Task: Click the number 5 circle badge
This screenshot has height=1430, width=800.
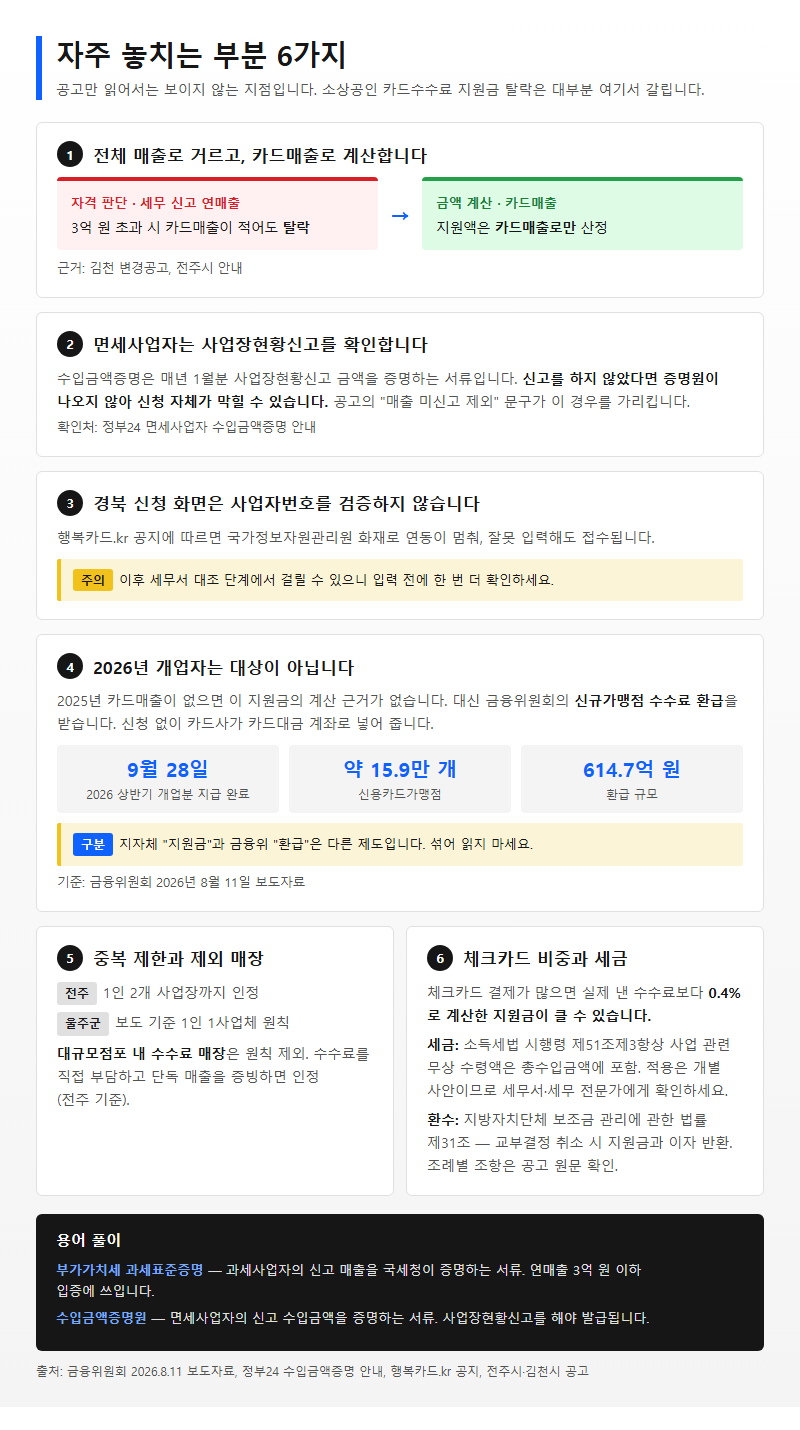Action: point(69,958)
